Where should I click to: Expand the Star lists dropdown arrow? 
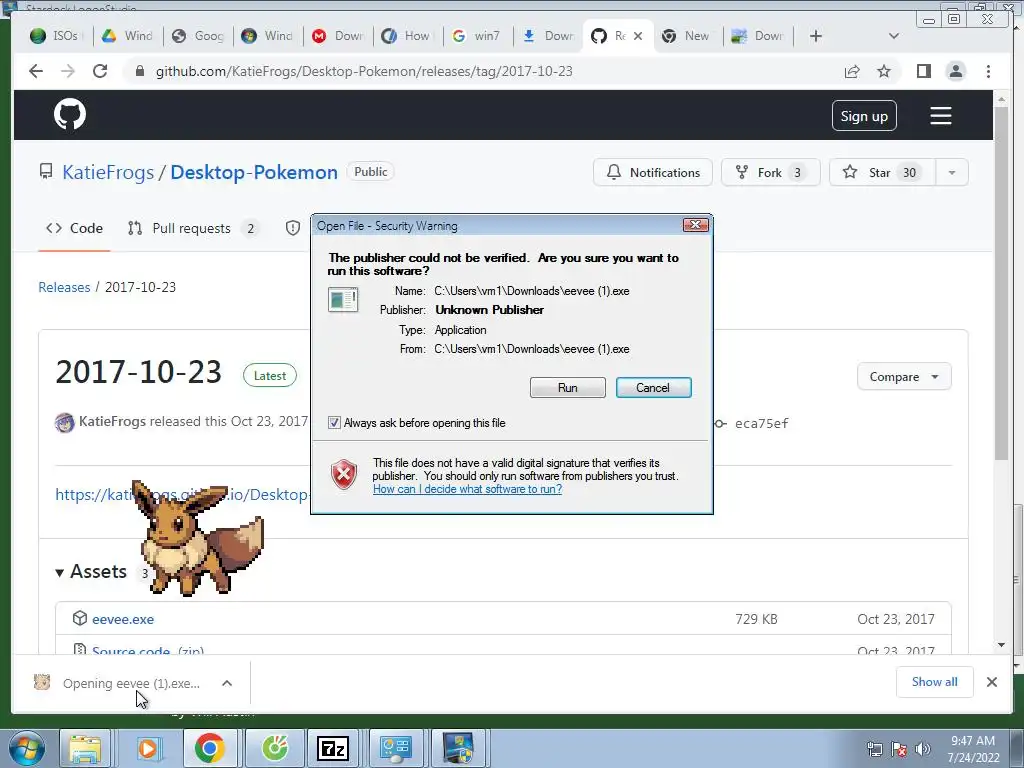point(952,172)
